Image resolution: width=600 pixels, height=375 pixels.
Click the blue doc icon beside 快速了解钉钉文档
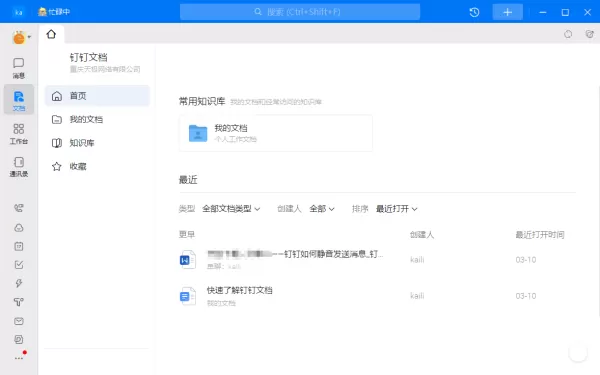pyautogui.click(x=188, y=296)
